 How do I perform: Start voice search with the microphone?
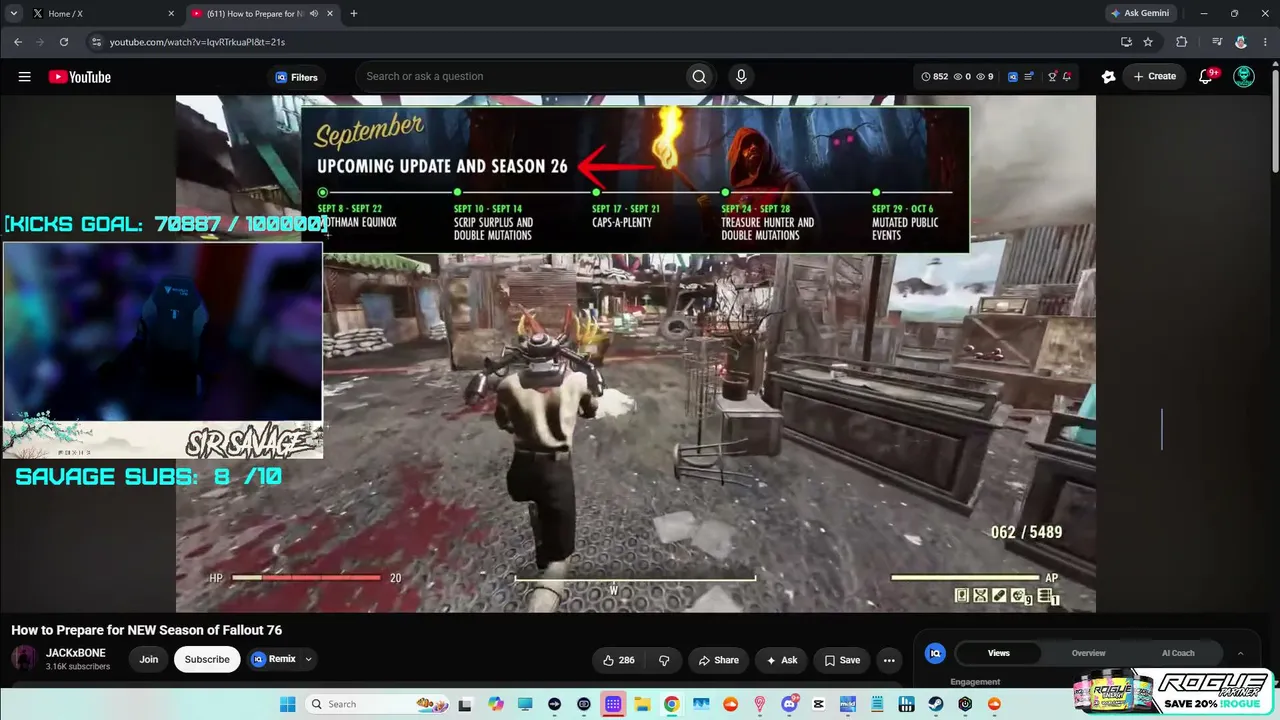741,77
